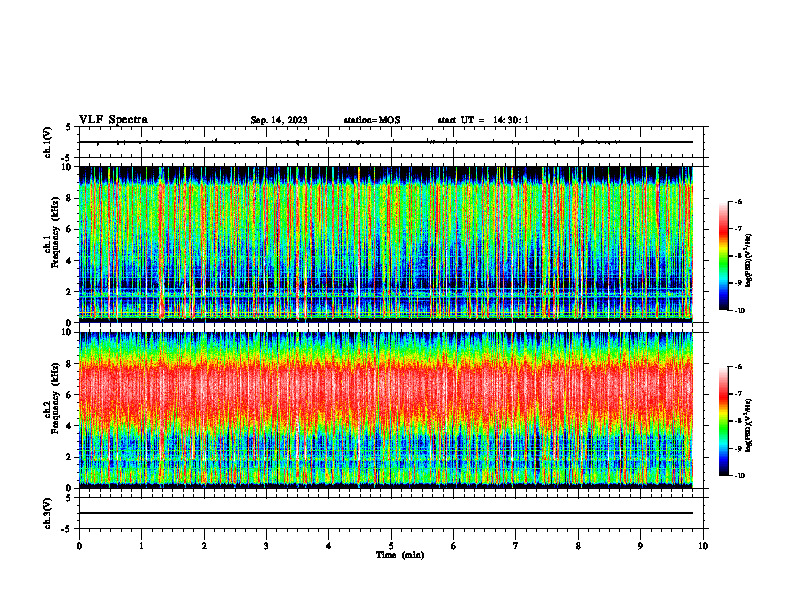Click the 2 kHz tick label of ch.2 spectrogram

pyautogui.click(x=70, y=457)
